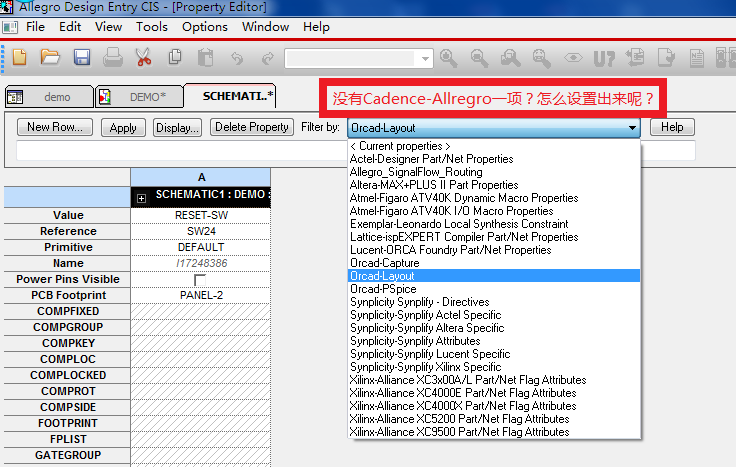This screenshot has width=736, height=467.
Task: Click the Undo arrow icon
Action: pos(237,59)
